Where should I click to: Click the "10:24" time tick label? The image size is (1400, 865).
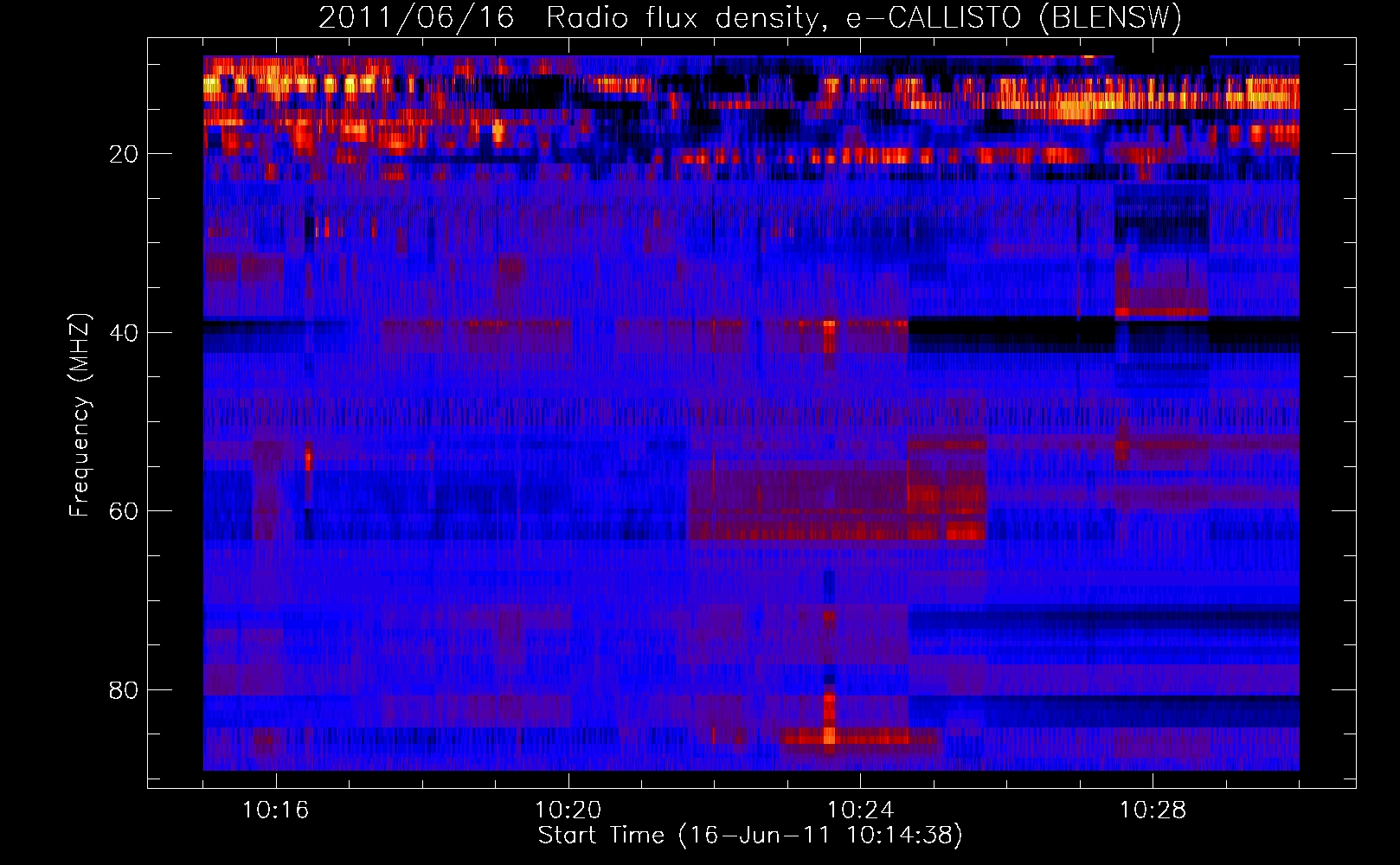[x=861, y=811]
